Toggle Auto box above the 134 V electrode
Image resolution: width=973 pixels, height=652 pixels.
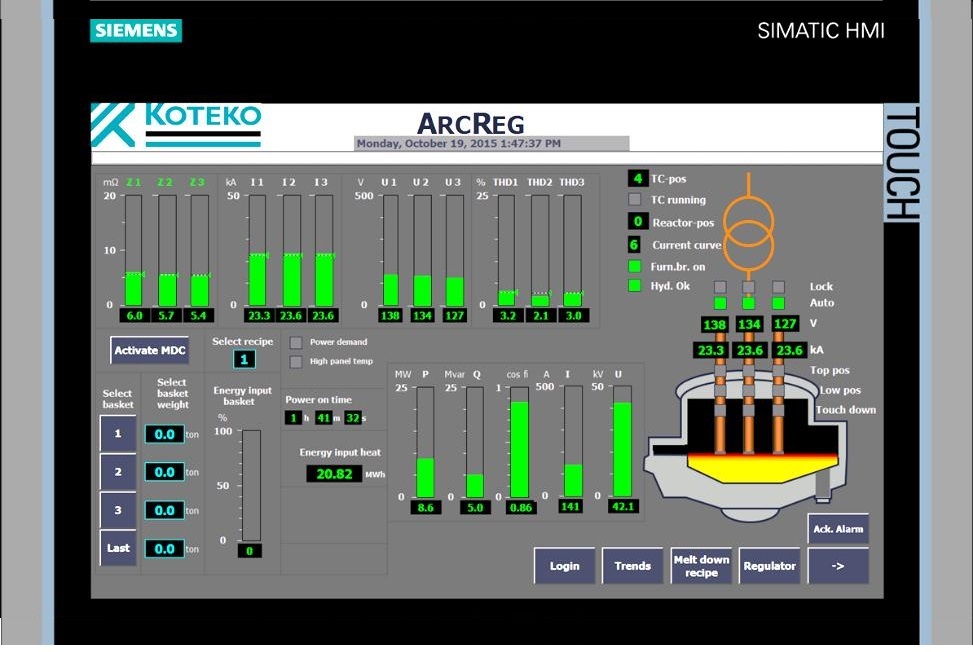tap(749, 303)
